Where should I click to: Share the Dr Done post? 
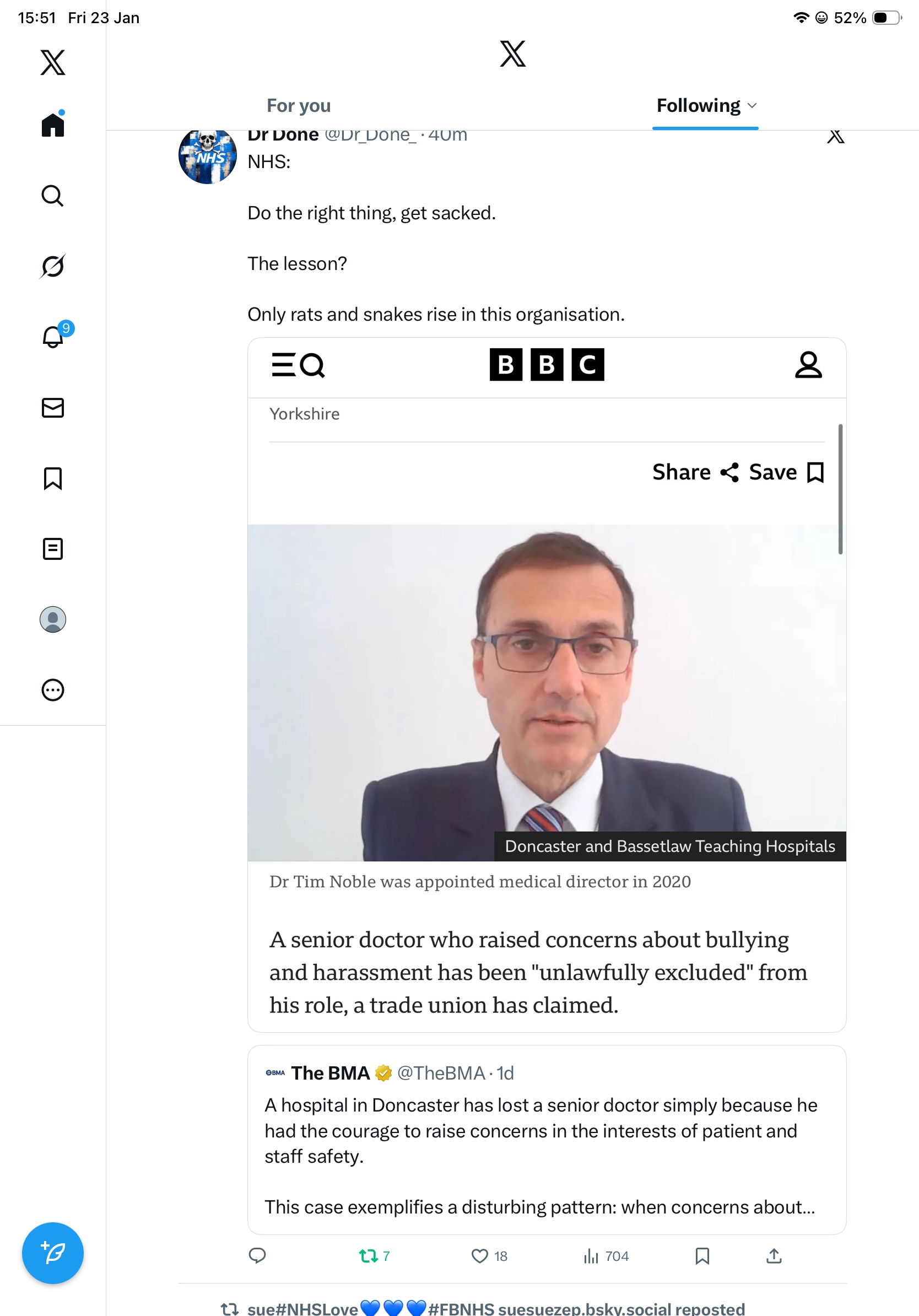pyautogui.click(x=774, y=1256)
